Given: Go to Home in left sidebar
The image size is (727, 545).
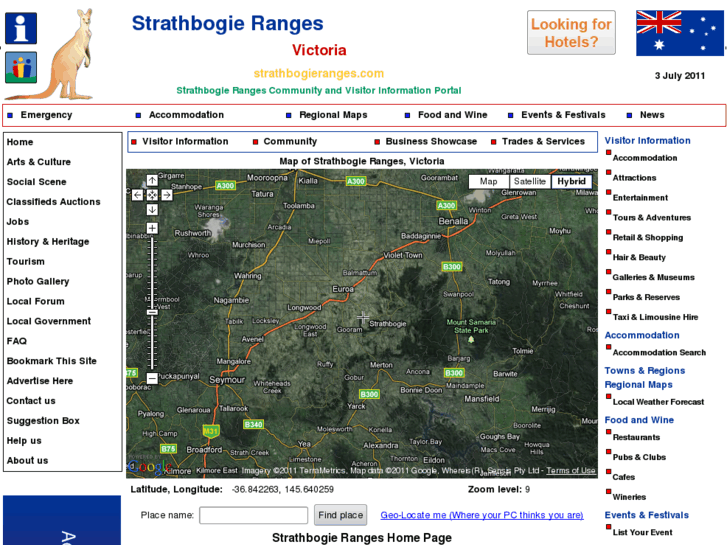Looking at the screenshot, I should pyautogui.click(x=20, y=142).
